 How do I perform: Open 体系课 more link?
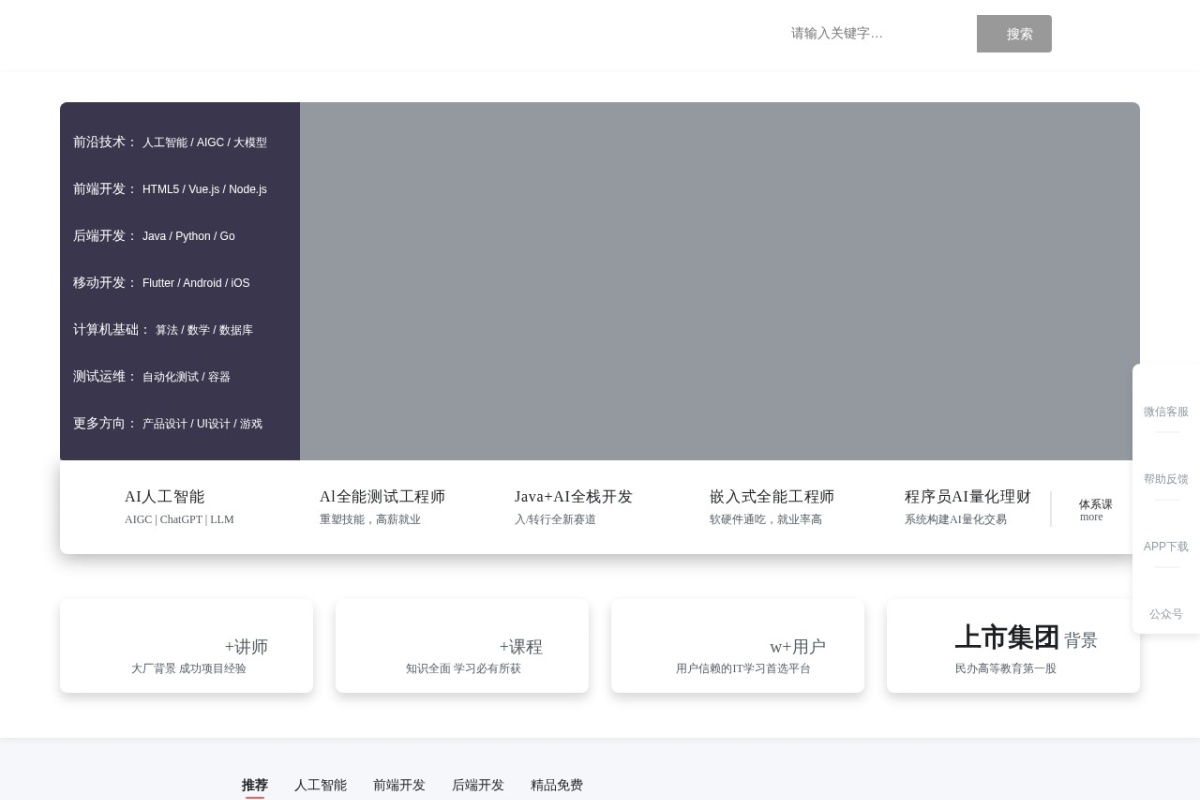coord(1095,510)
